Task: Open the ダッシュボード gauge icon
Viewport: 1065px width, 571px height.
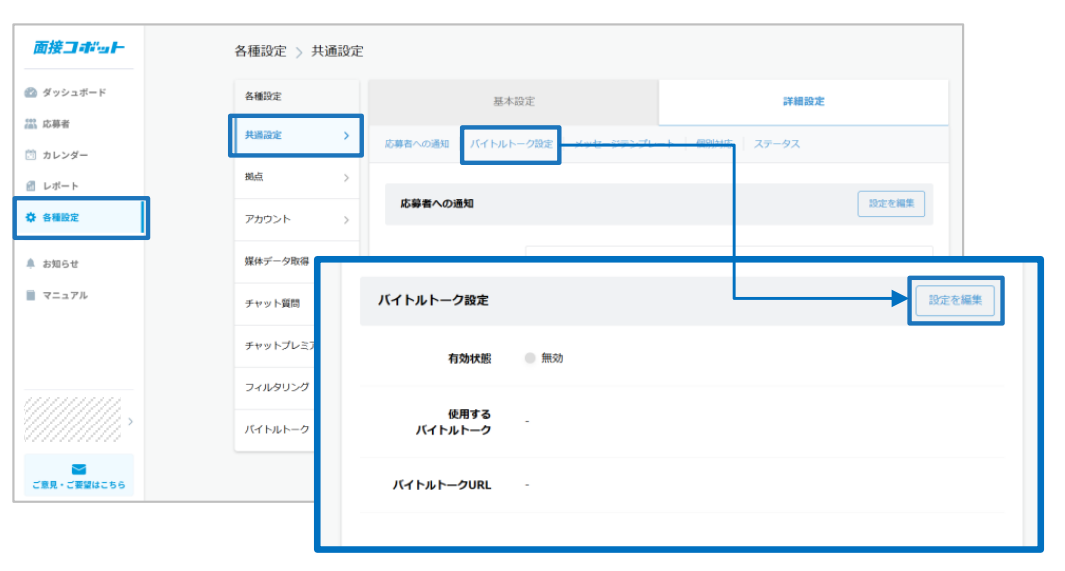Action: pyautogui.click(x=31, y=92)
